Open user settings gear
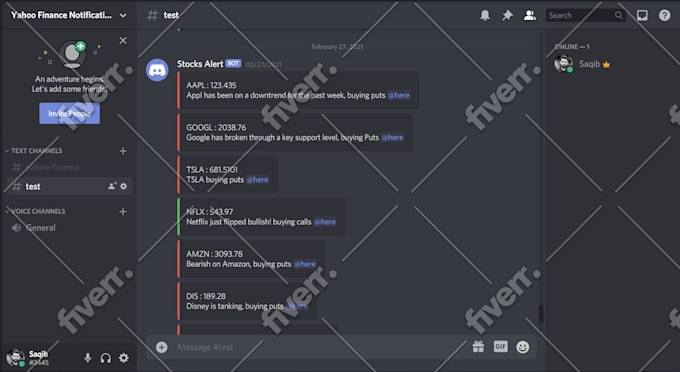 point(124,358)
